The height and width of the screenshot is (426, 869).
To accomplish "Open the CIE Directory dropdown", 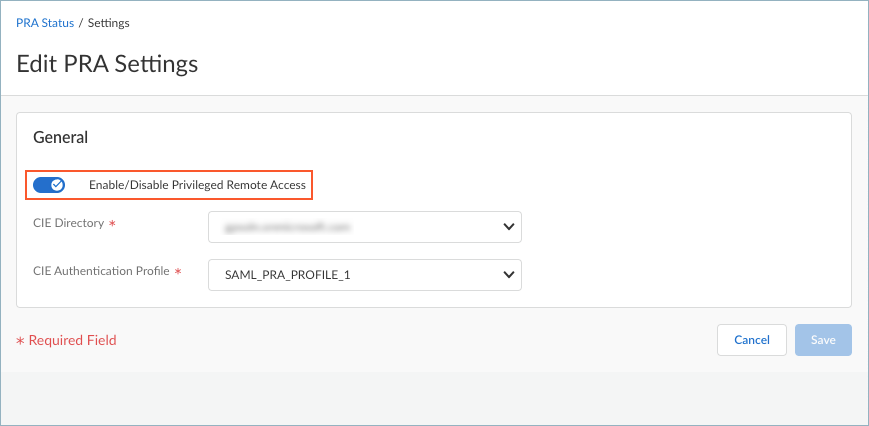I will coord(365,227).
